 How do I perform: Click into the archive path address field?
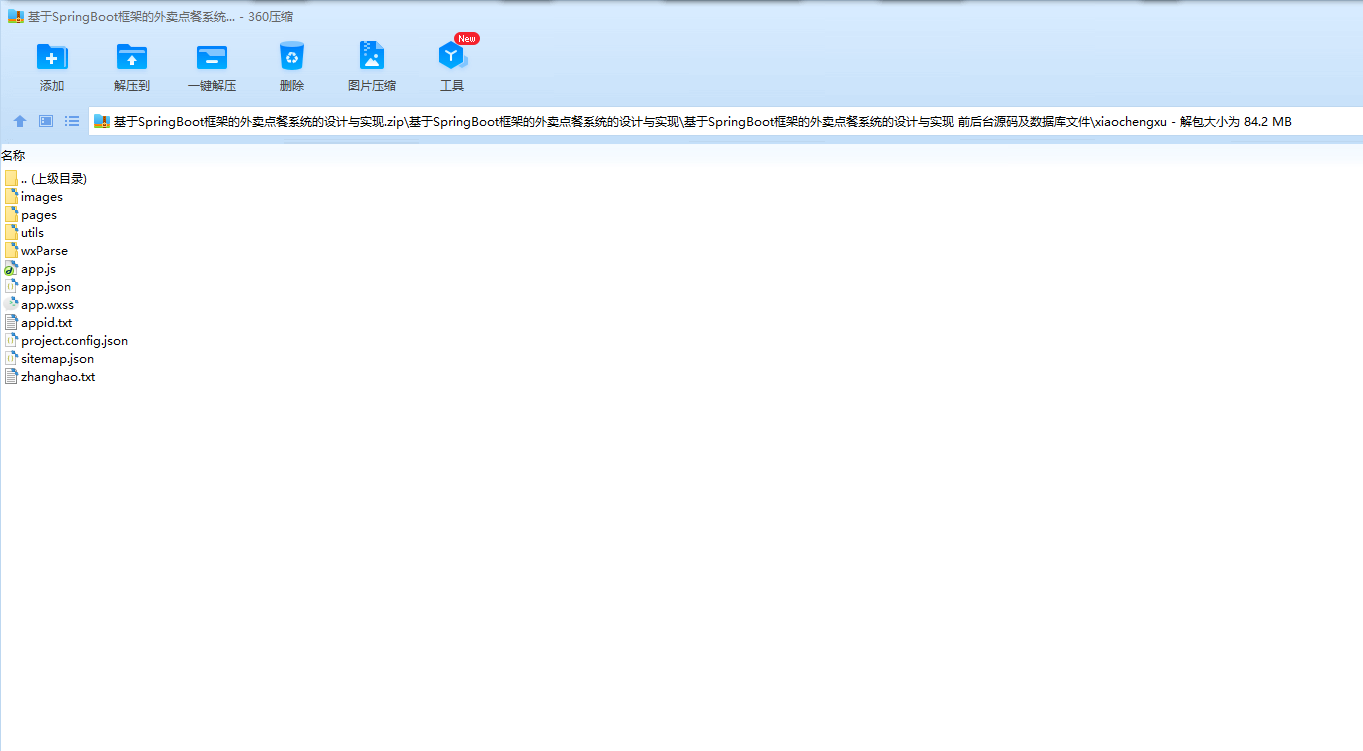click(x=726, y=121)
